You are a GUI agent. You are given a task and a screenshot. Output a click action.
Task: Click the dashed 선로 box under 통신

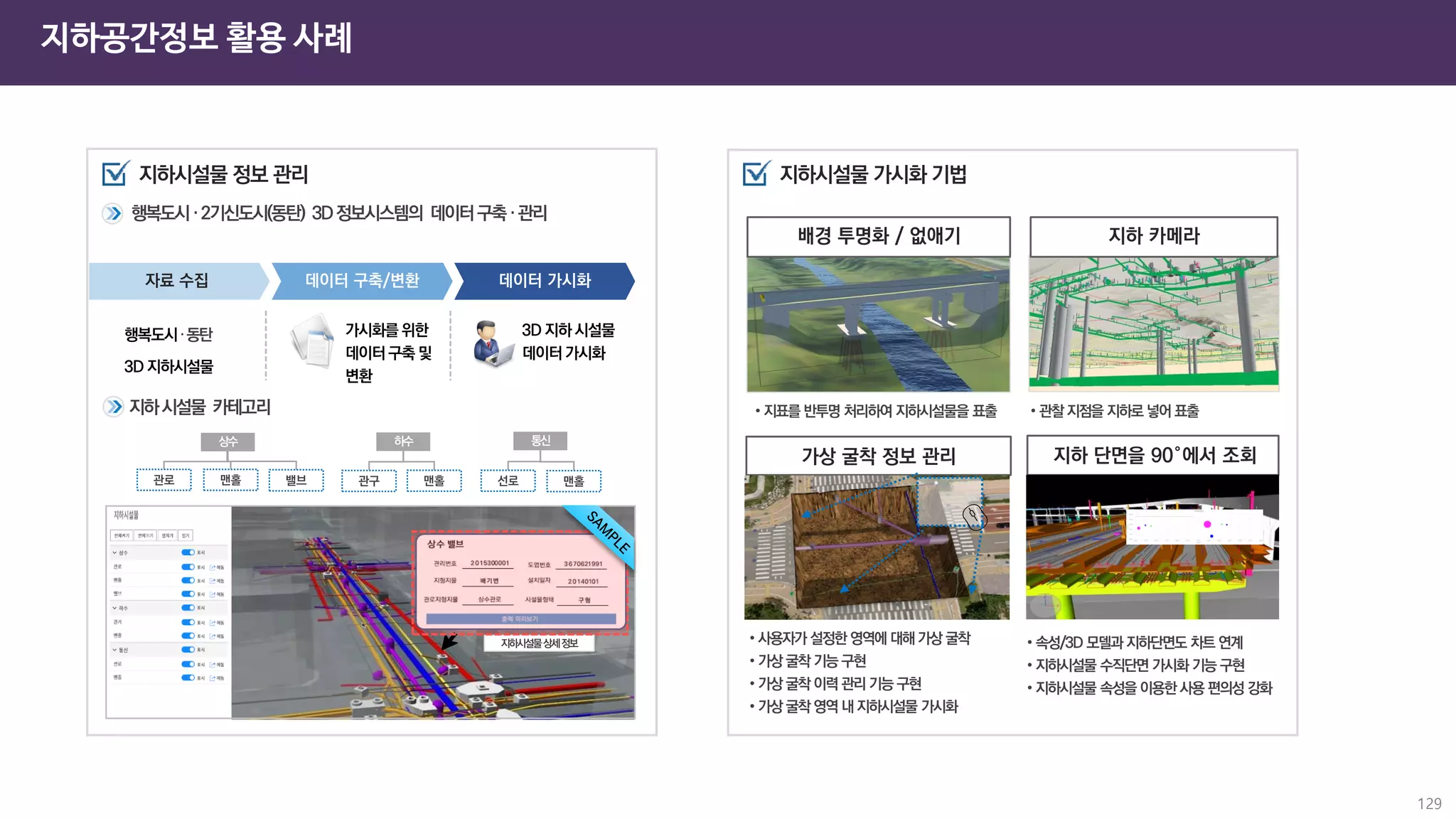coord(508,481)
